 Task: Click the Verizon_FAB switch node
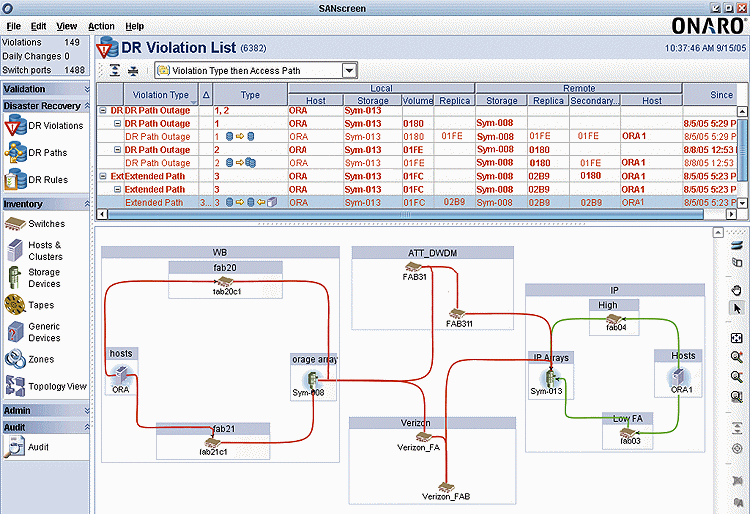tap(446, 487)
